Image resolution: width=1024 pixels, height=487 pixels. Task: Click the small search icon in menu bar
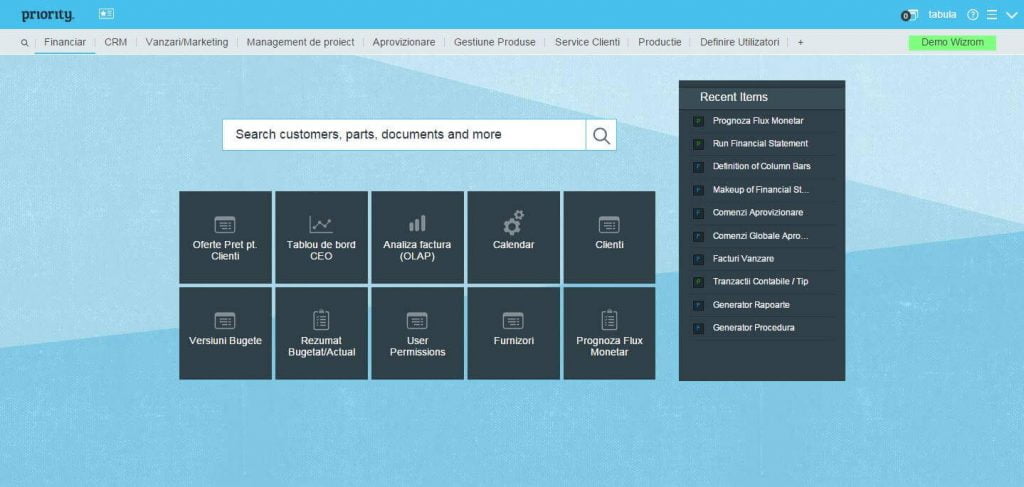[x=24, y=42]
